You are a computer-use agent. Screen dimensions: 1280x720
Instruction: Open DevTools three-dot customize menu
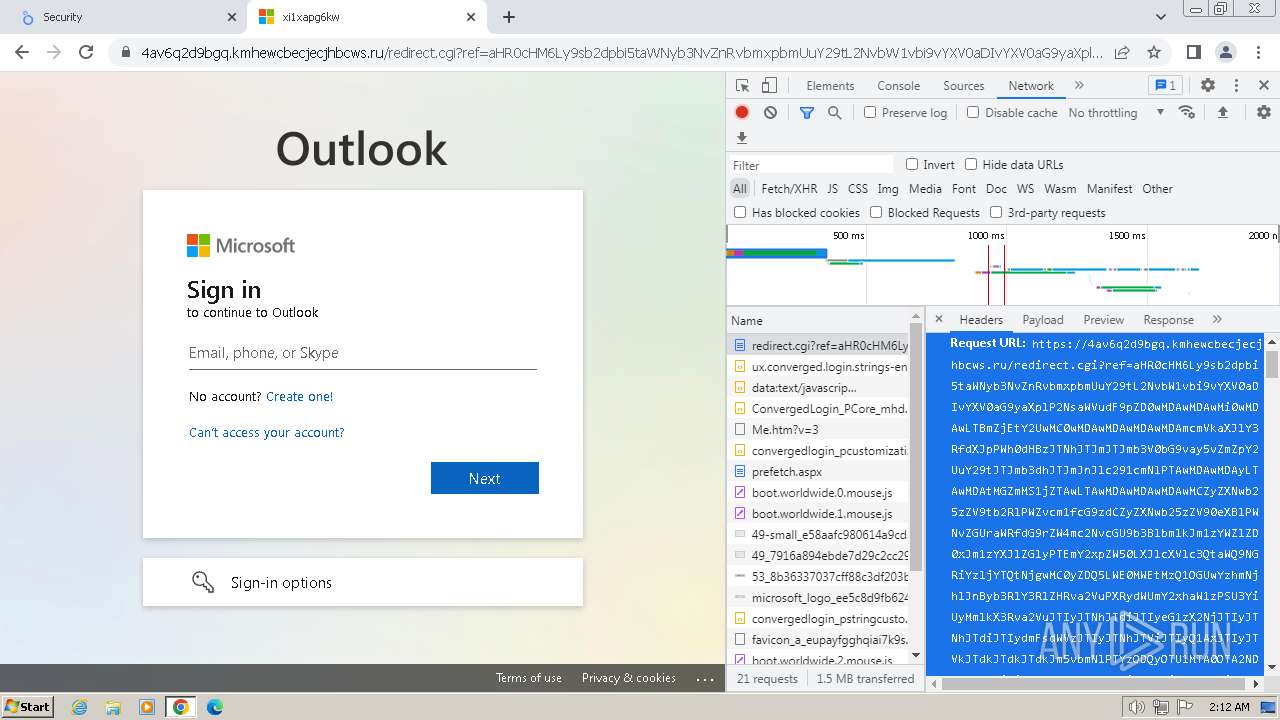1236,86
